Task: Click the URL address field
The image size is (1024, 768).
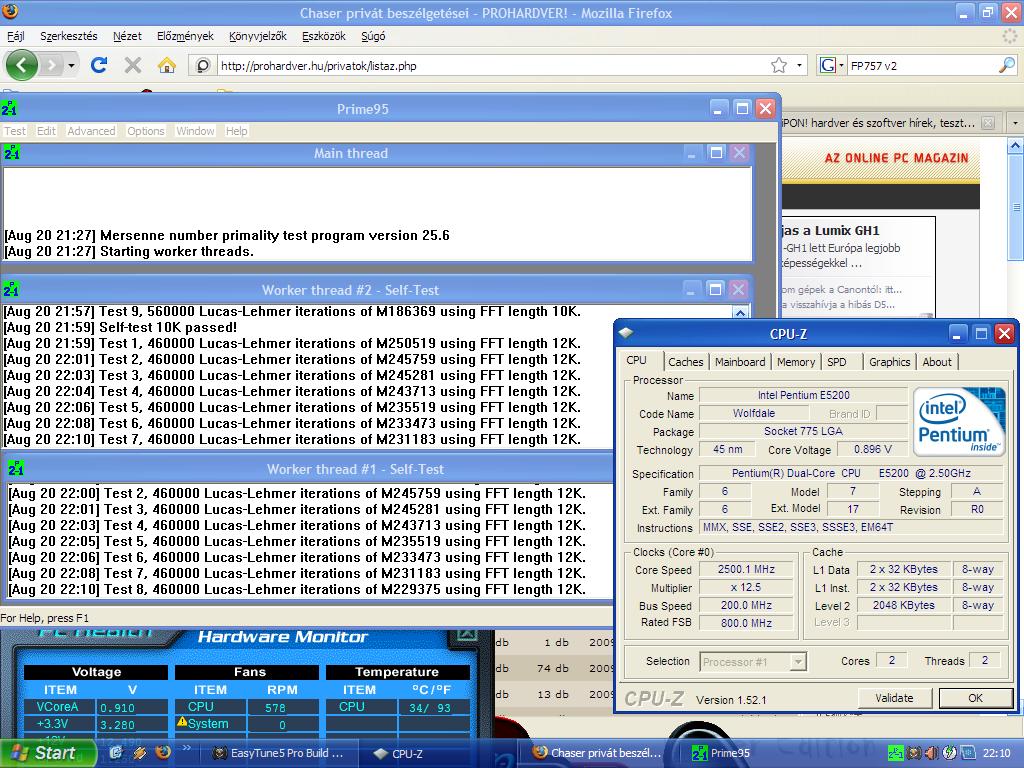Action: pyautogui.click(x=492, y=65)
